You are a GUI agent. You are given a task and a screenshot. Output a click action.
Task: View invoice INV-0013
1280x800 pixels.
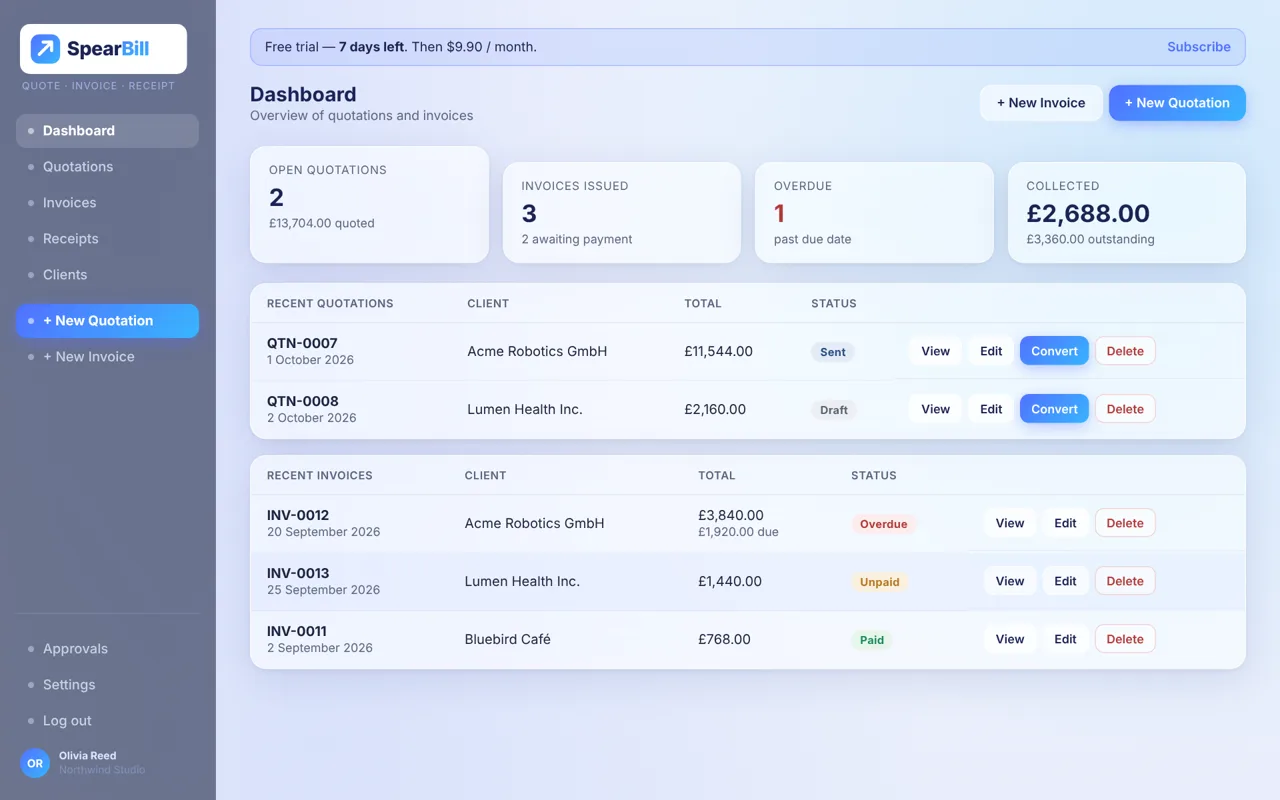pyautogui.click(x=1010, y=581)
